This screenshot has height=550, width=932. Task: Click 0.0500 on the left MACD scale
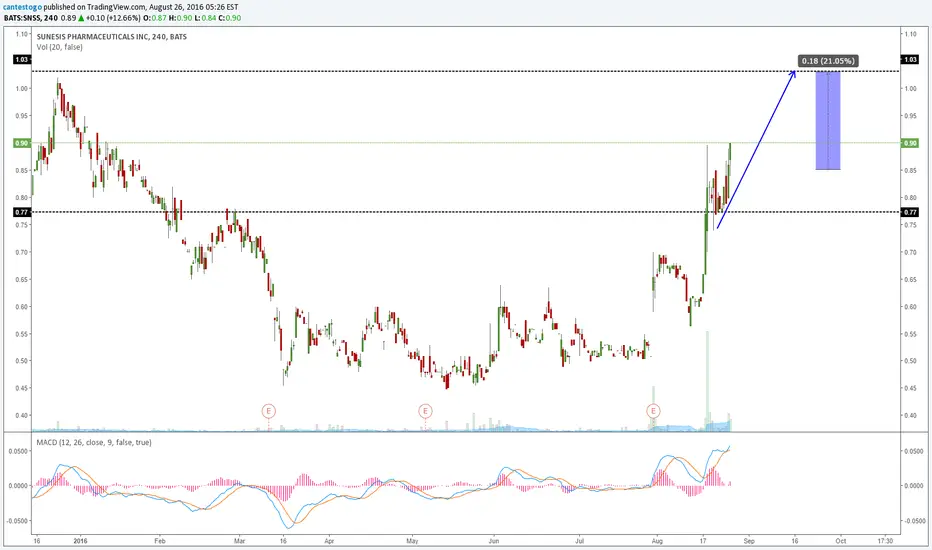coord(18,451)
